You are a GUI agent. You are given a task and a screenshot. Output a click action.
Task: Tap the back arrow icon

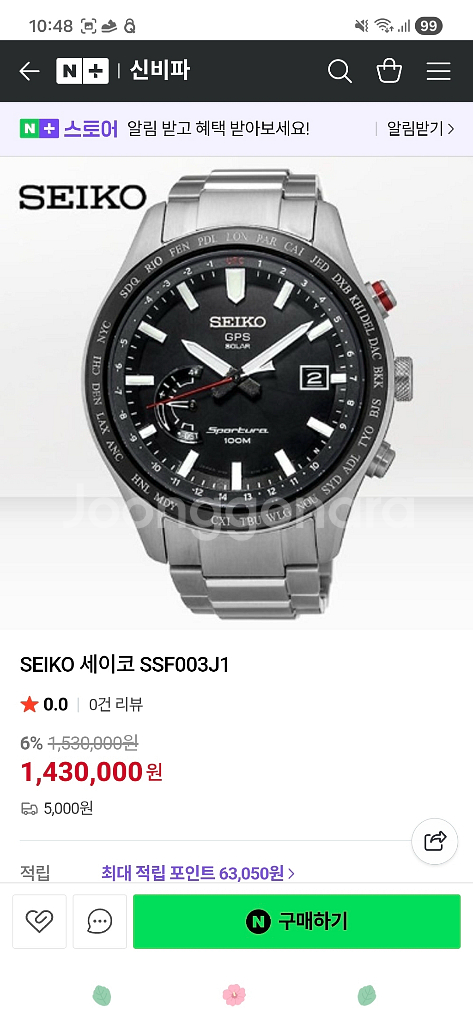pyautogui.click(x=29, y=71)
